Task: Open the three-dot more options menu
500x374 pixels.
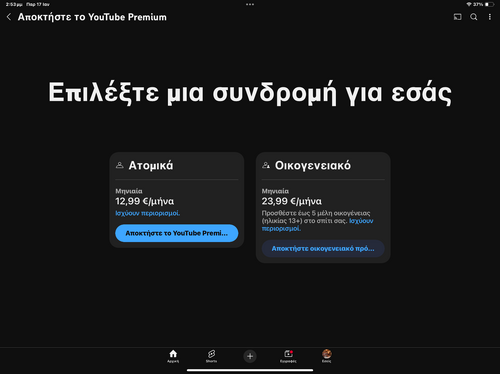Action: point(490,17)
